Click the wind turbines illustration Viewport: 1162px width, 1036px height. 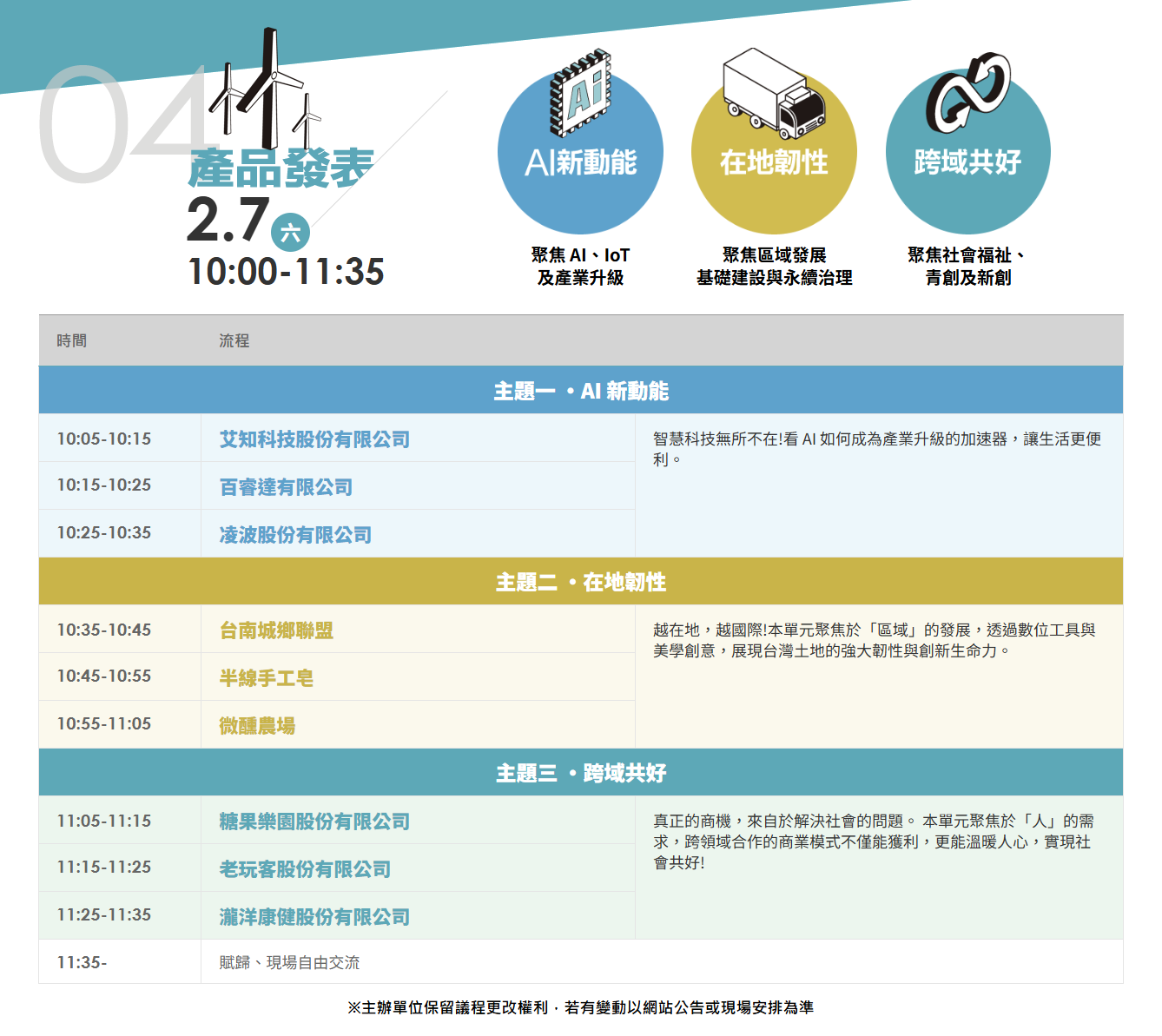click(265, 91)
